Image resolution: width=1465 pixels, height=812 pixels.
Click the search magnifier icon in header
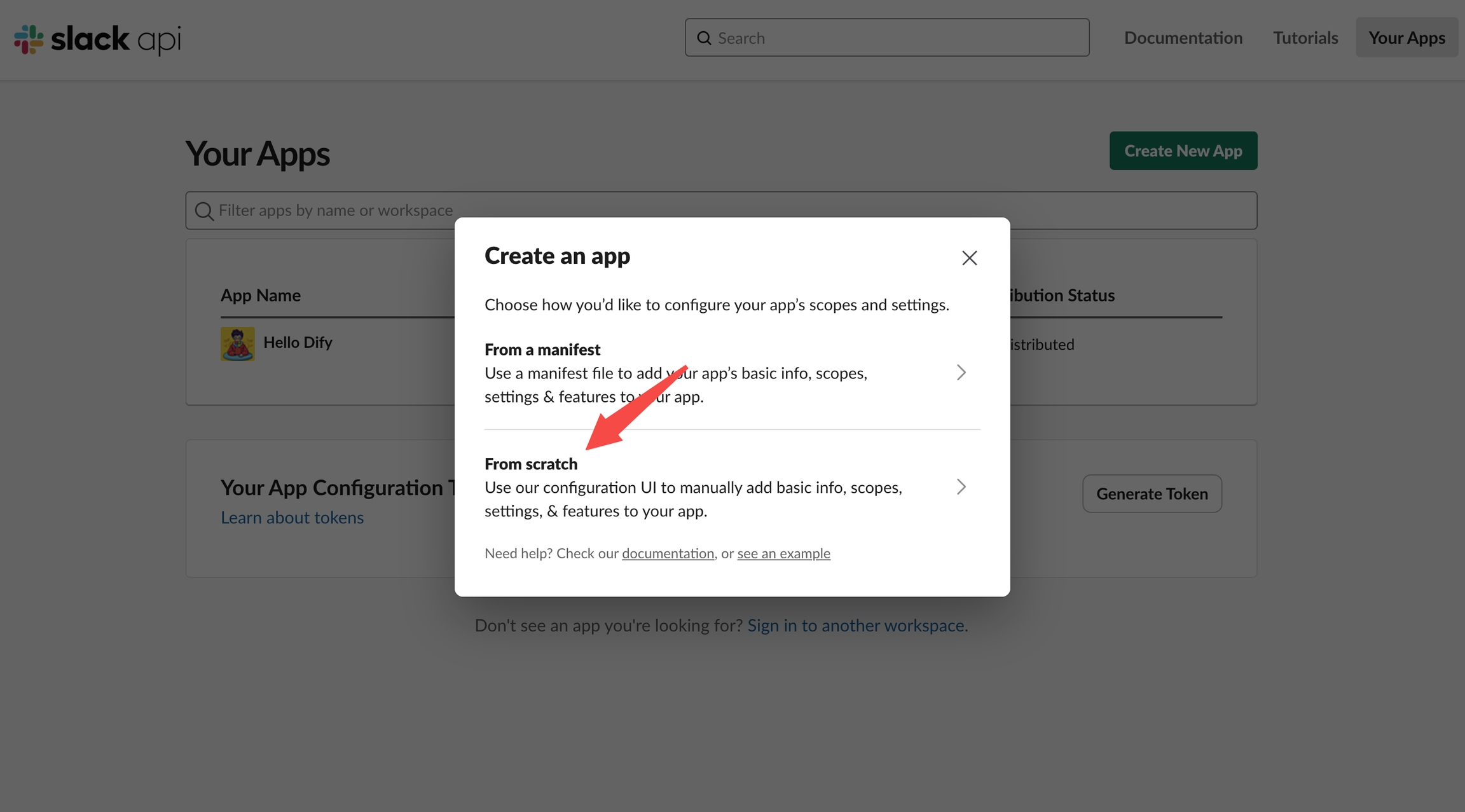(704, 38)
